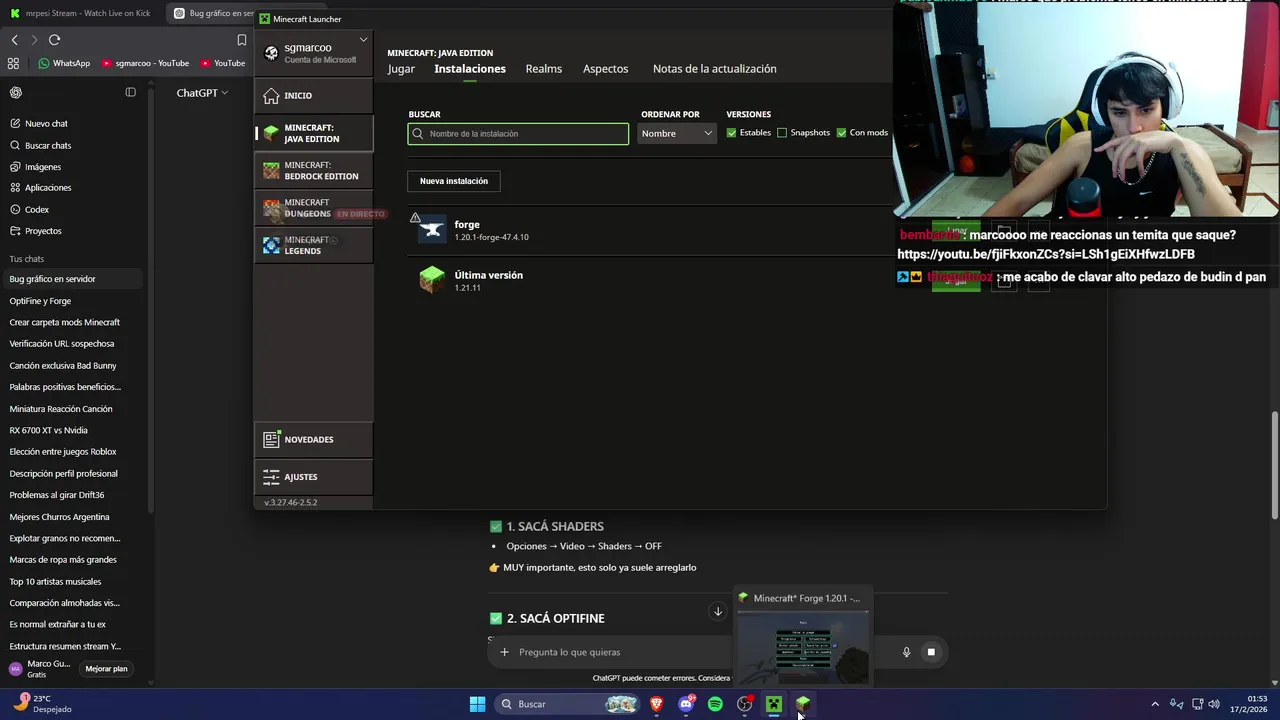The height and width of the screenshot is (720, 1280).
Task: Open Windows Start menu
Action: 477,704
